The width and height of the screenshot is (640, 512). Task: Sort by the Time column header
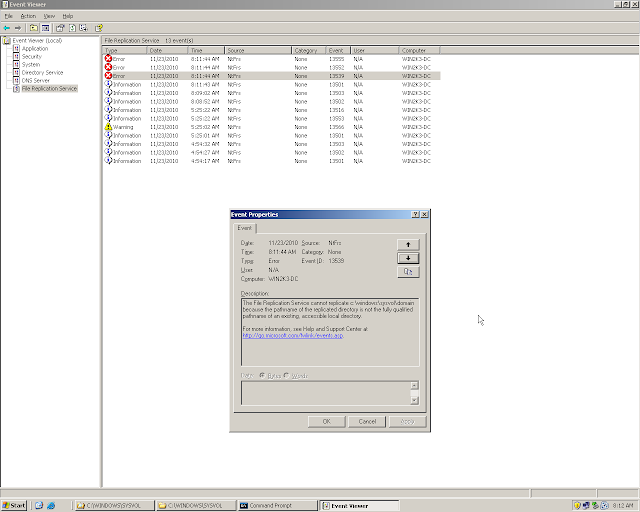point(206,51)
